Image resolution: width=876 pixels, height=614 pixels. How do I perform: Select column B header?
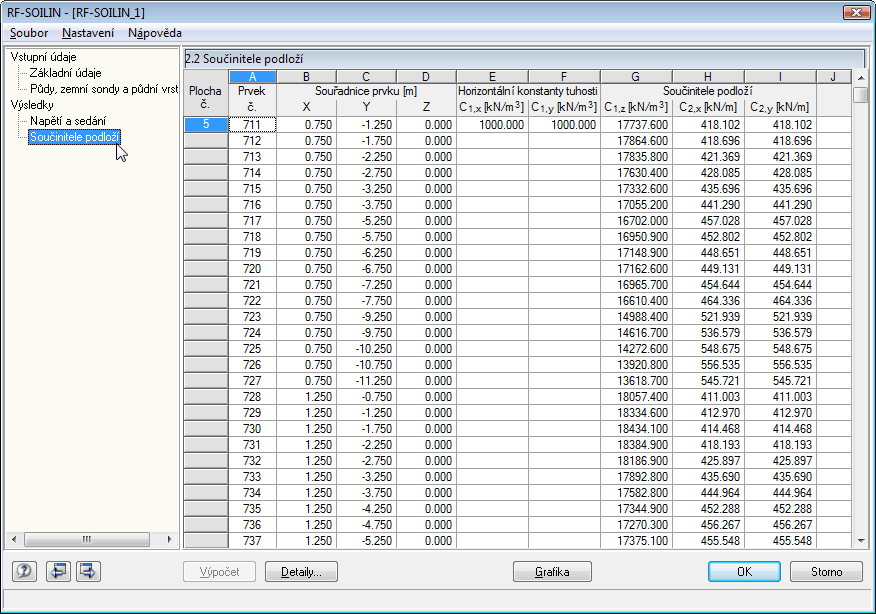click(x=306, y=77)
